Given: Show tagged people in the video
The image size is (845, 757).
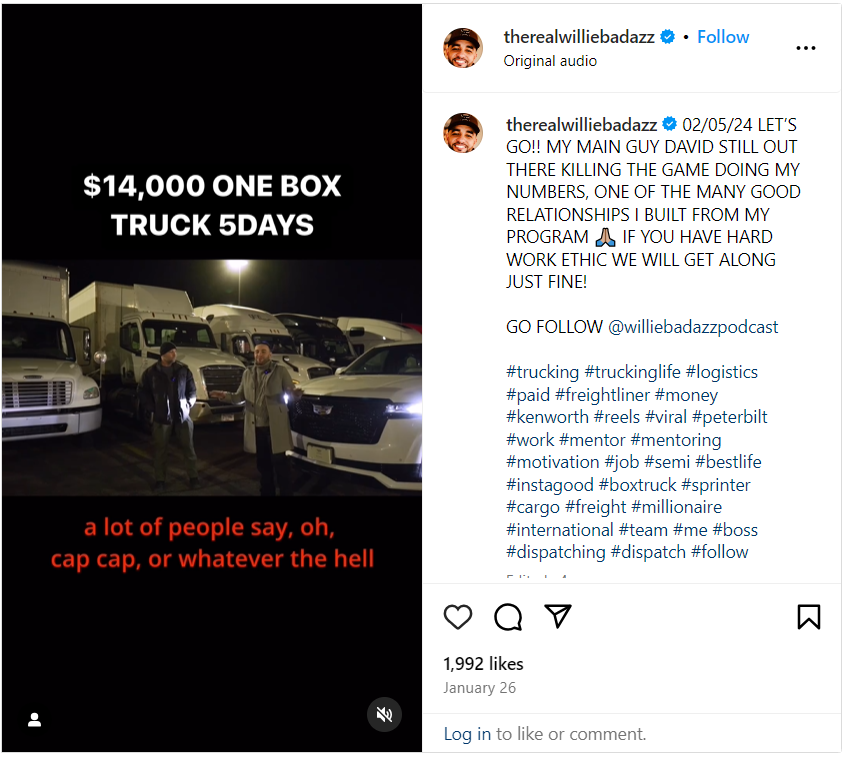Looking at the screenshot, I should click(34, 719).
